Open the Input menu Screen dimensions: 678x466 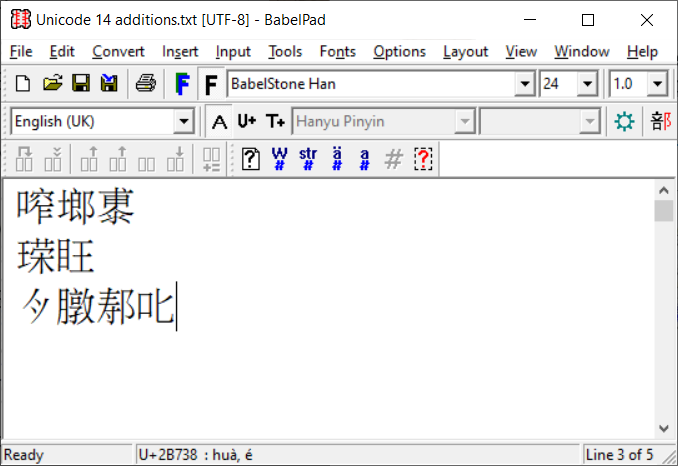coord(233,51)
